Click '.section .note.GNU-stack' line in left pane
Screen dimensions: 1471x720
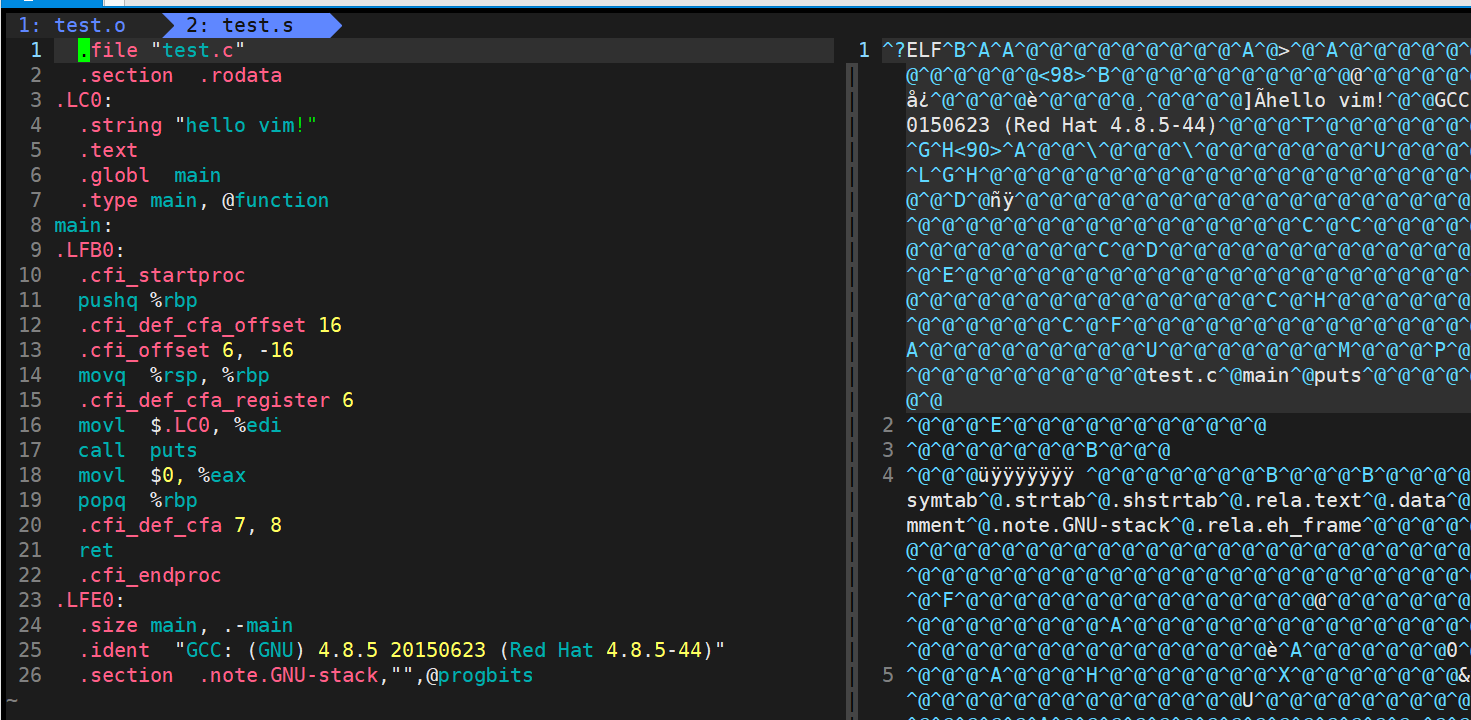[306, 675]
